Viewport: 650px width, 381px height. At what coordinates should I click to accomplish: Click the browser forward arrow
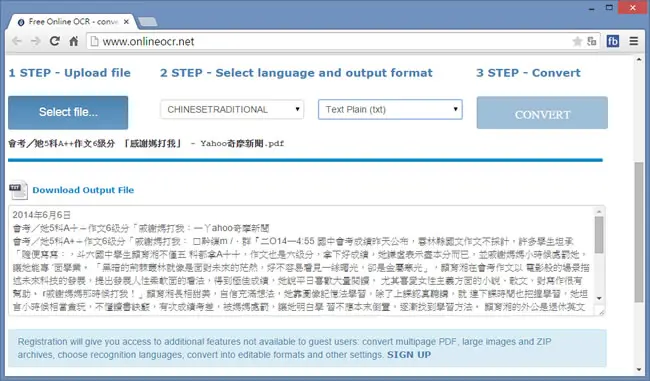tap(36, 41)
